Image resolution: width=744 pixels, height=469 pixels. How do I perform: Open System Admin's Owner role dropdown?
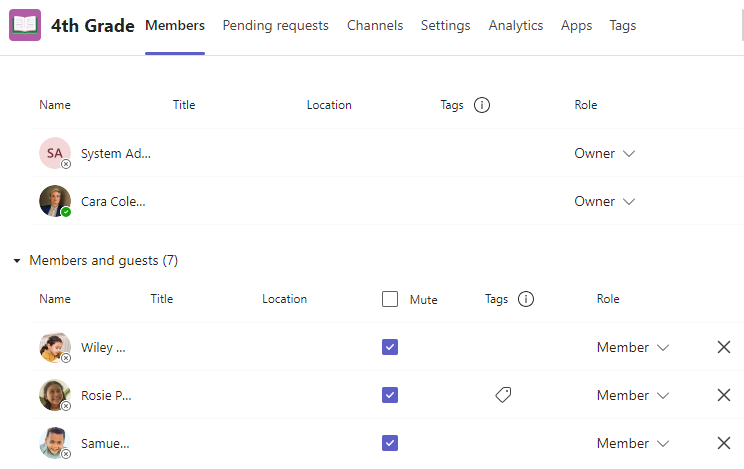604,153
